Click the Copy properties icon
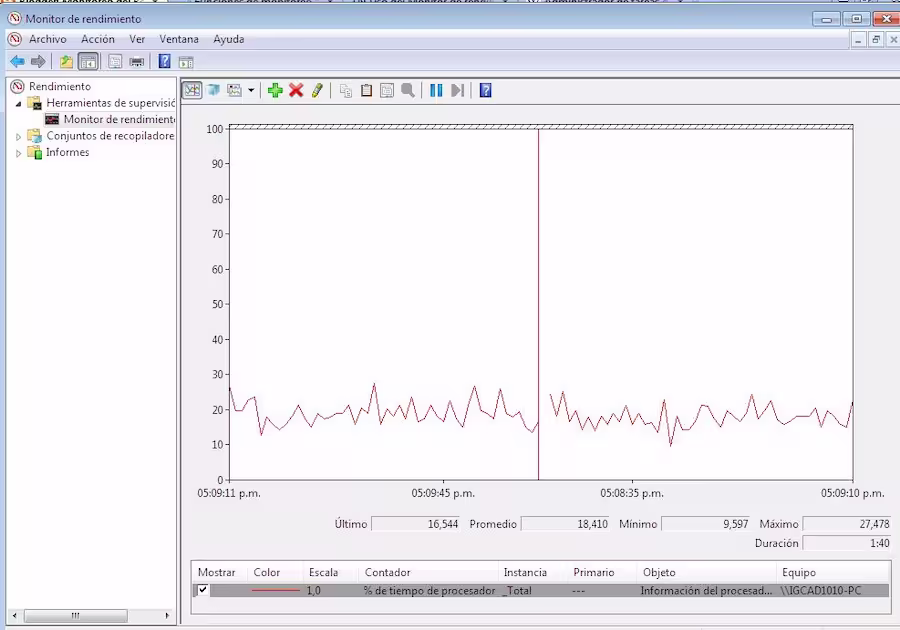900x630 pixels. (x=346, y=90)
